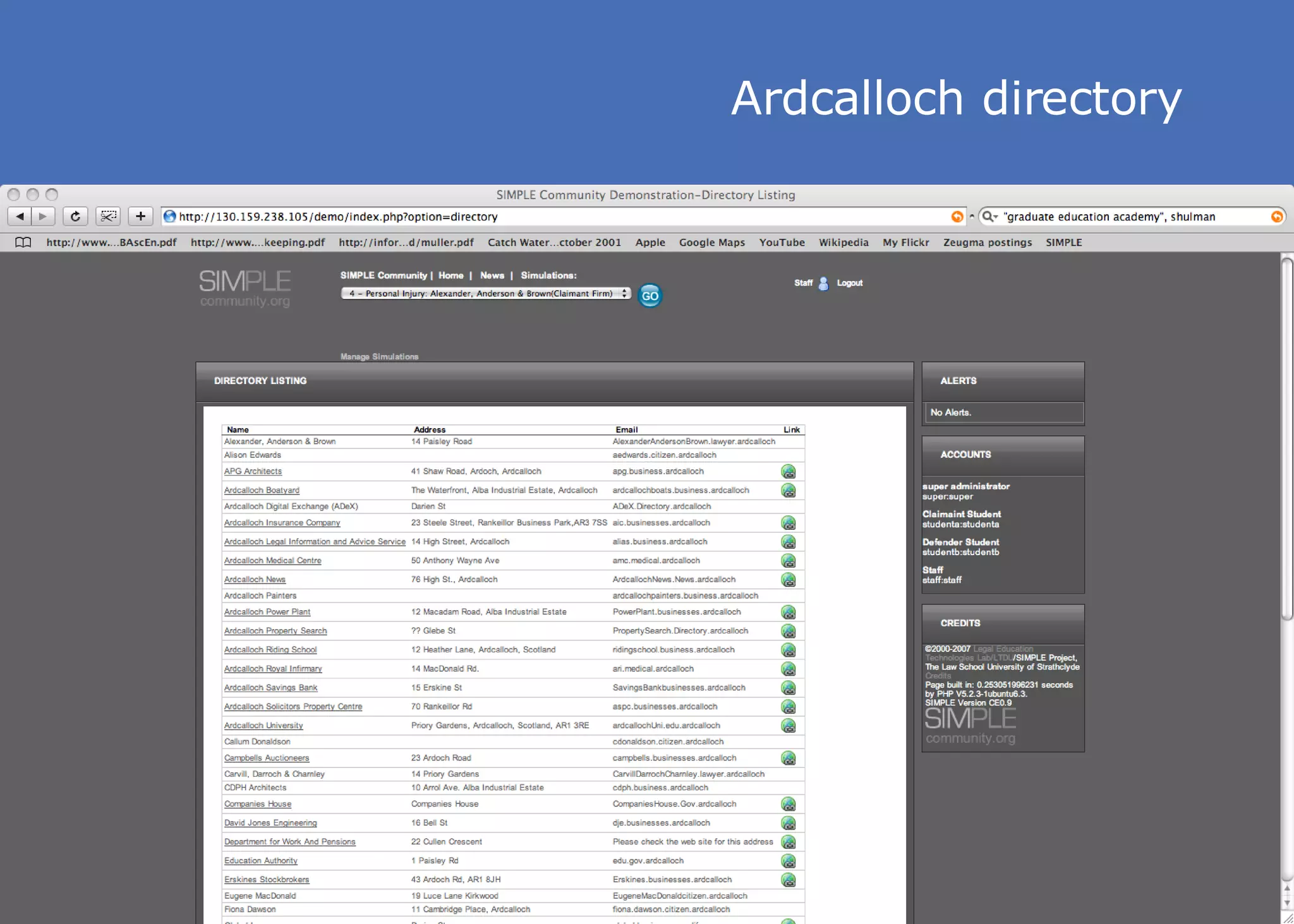Screen dimensions: 1294x924
Task: Click the round blue GO button
Action: click(650, 296)
